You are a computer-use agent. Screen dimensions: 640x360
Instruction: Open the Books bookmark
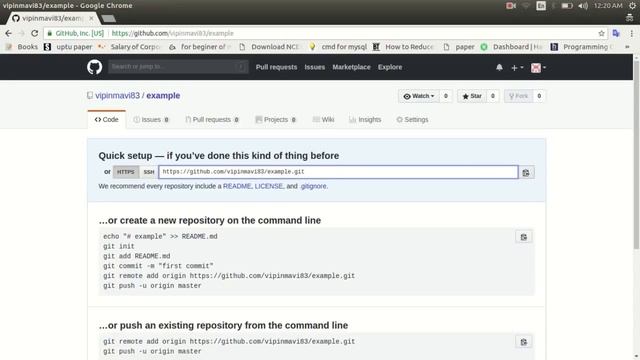[x=22, y=47]
